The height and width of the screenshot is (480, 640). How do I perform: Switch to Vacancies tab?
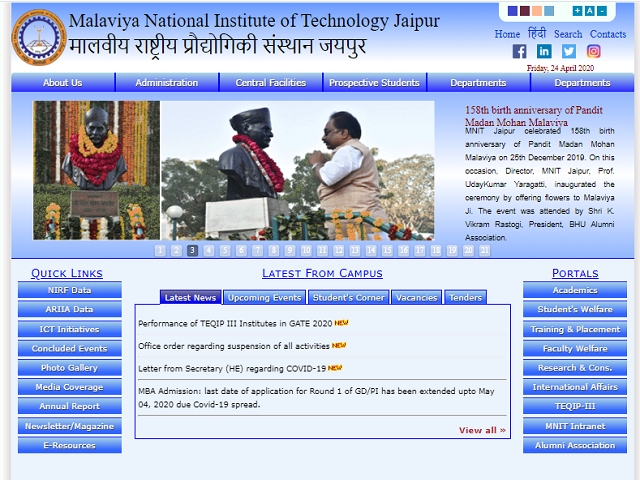(x=417, y=298)
